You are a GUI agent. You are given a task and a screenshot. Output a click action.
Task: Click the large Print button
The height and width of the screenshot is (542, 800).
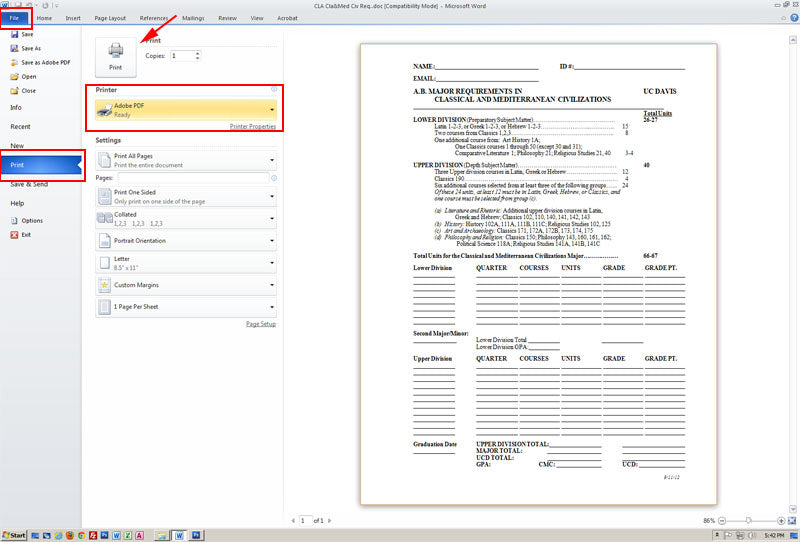pos(116,56)
